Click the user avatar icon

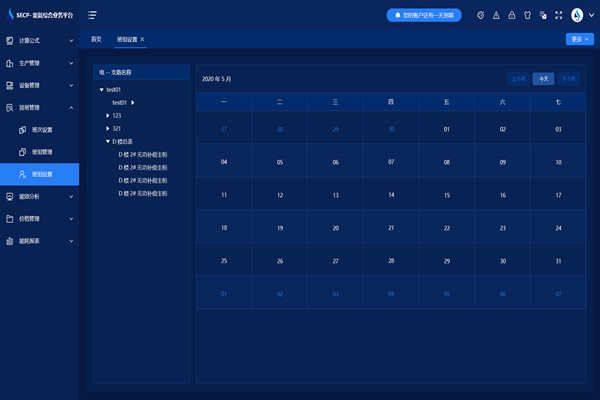pos(577,15)
